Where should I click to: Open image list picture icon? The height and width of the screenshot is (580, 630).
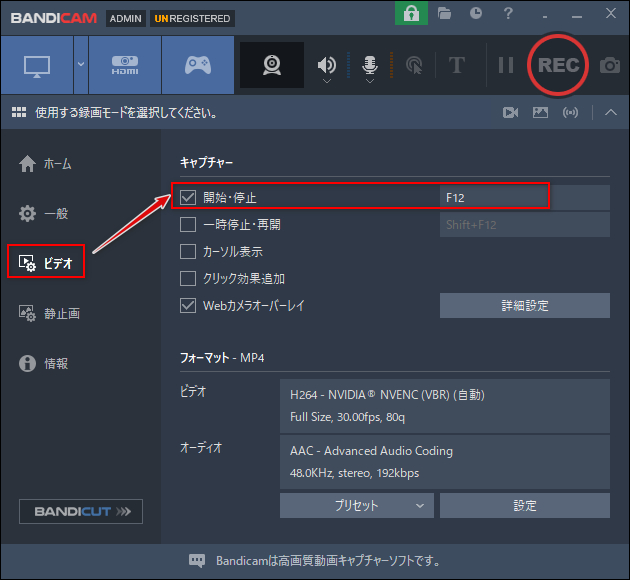(540, 112)
